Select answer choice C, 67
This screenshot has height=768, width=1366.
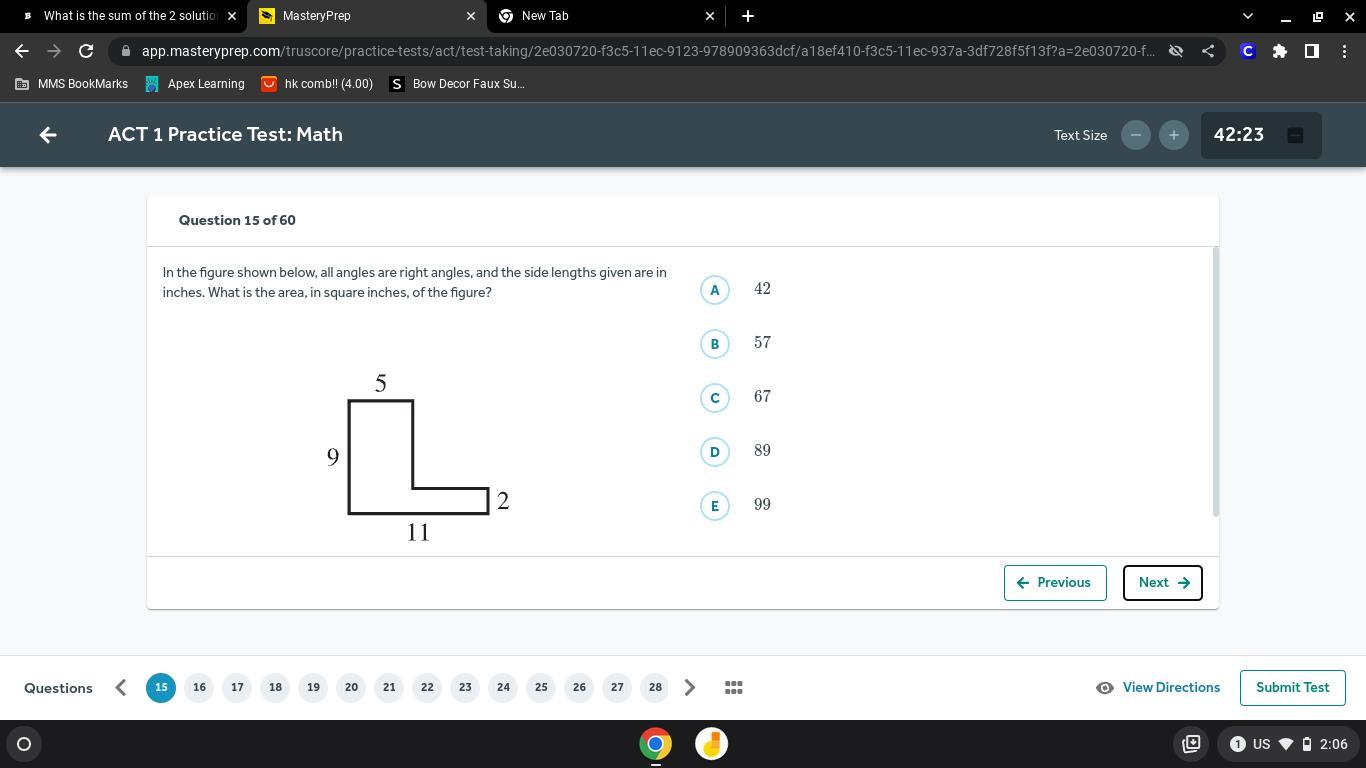coord(714,398)
